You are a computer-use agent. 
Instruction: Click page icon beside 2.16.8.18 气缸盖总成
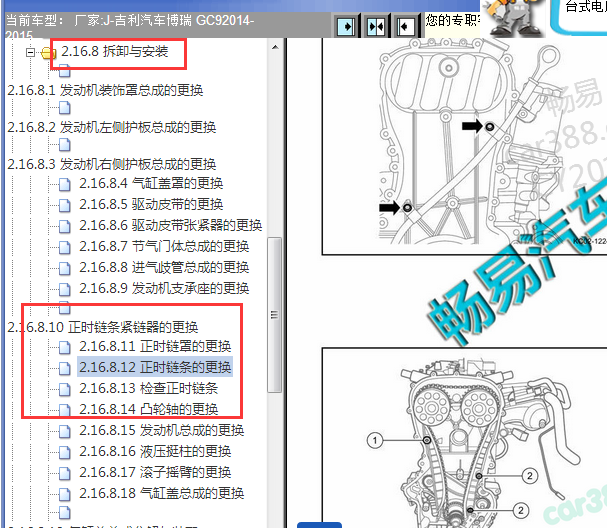click(65, 494)
